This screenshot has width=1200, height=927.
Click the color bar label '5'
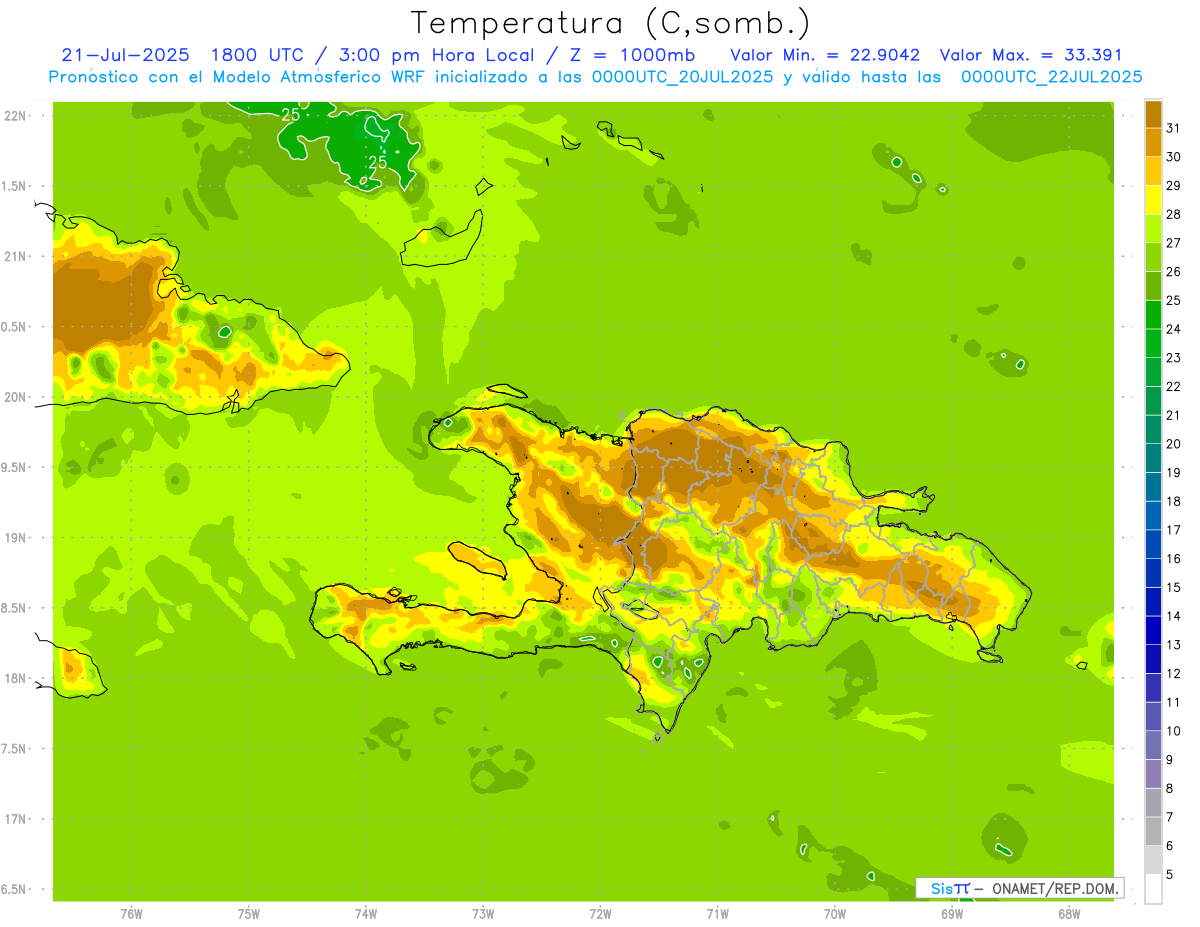[1170, 875]
